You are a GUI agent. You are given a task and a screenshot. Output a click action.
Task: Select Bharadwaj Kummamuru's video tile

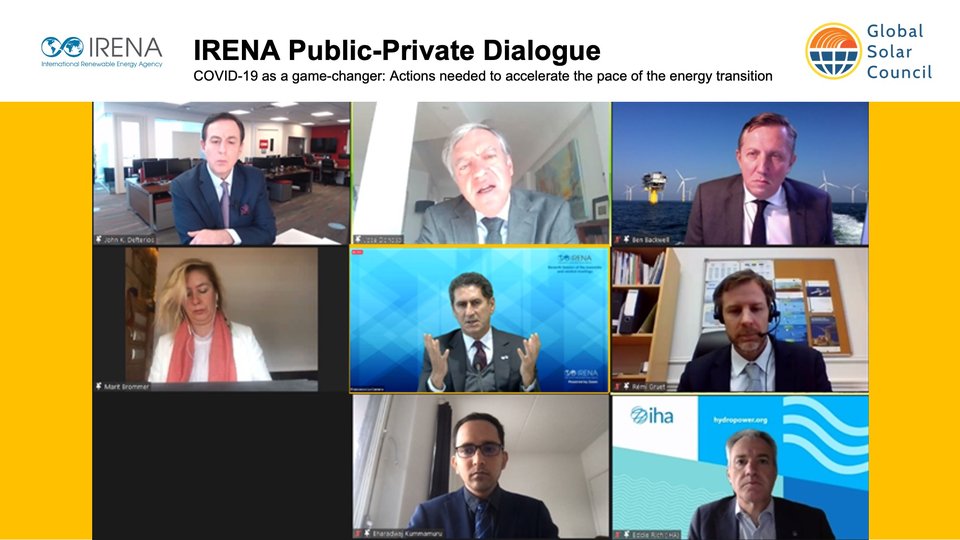coord(481,467)
